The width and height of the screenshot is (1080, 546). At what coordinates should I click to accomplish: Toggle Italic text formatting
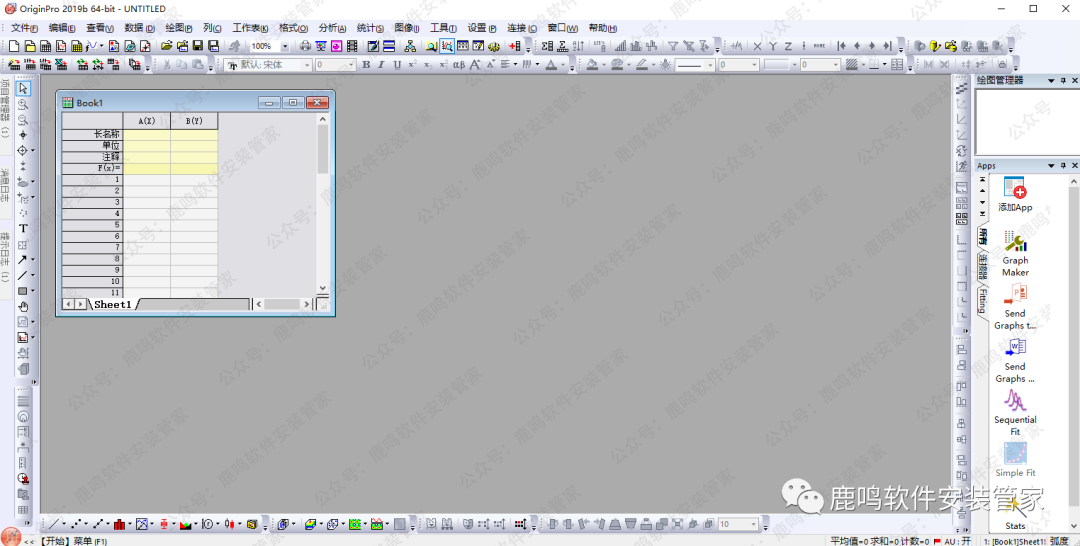[x=381, y=65]
